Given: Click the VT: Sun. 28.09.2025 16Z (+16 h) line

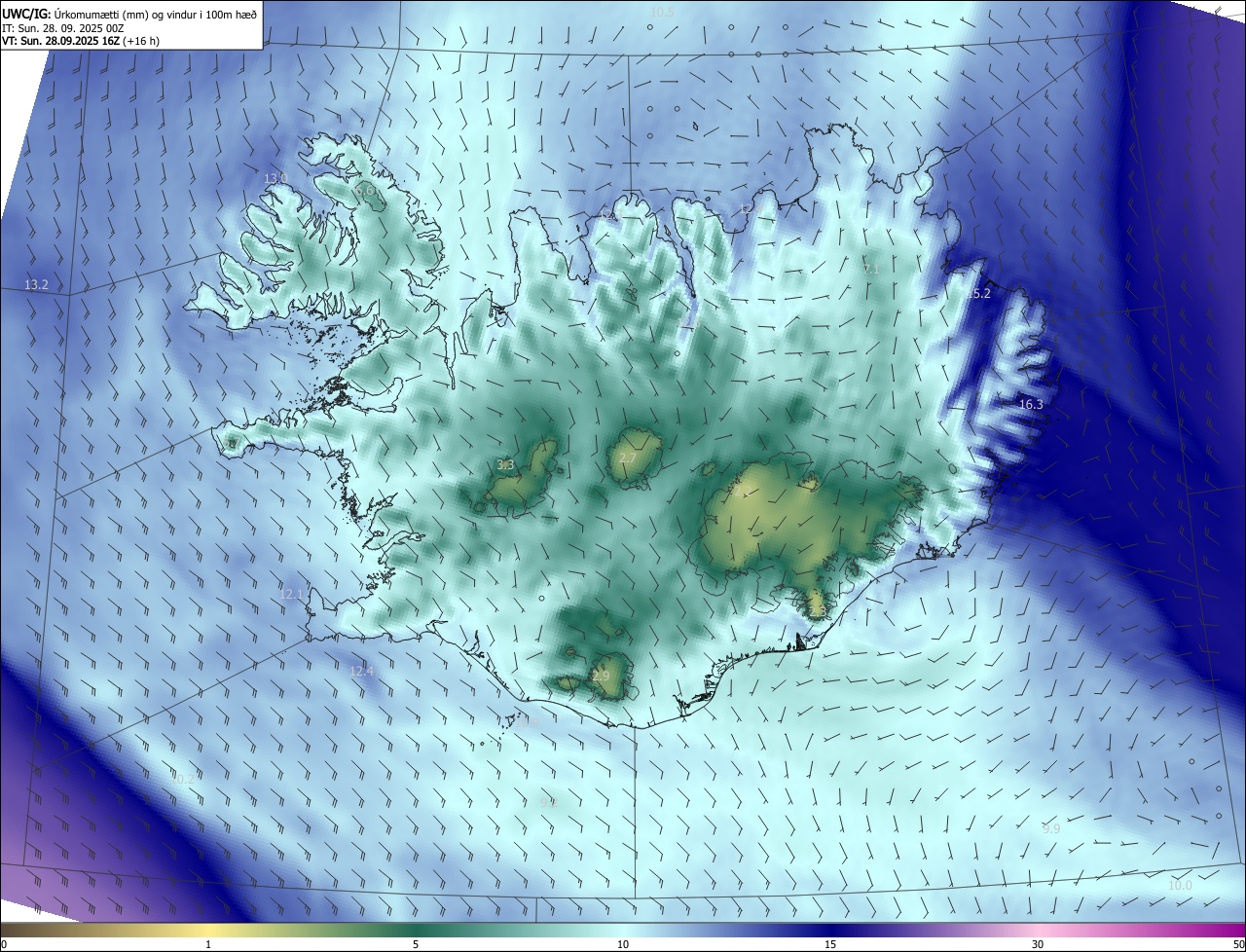Looking at the screenshot, I should [x=81, y=41].
